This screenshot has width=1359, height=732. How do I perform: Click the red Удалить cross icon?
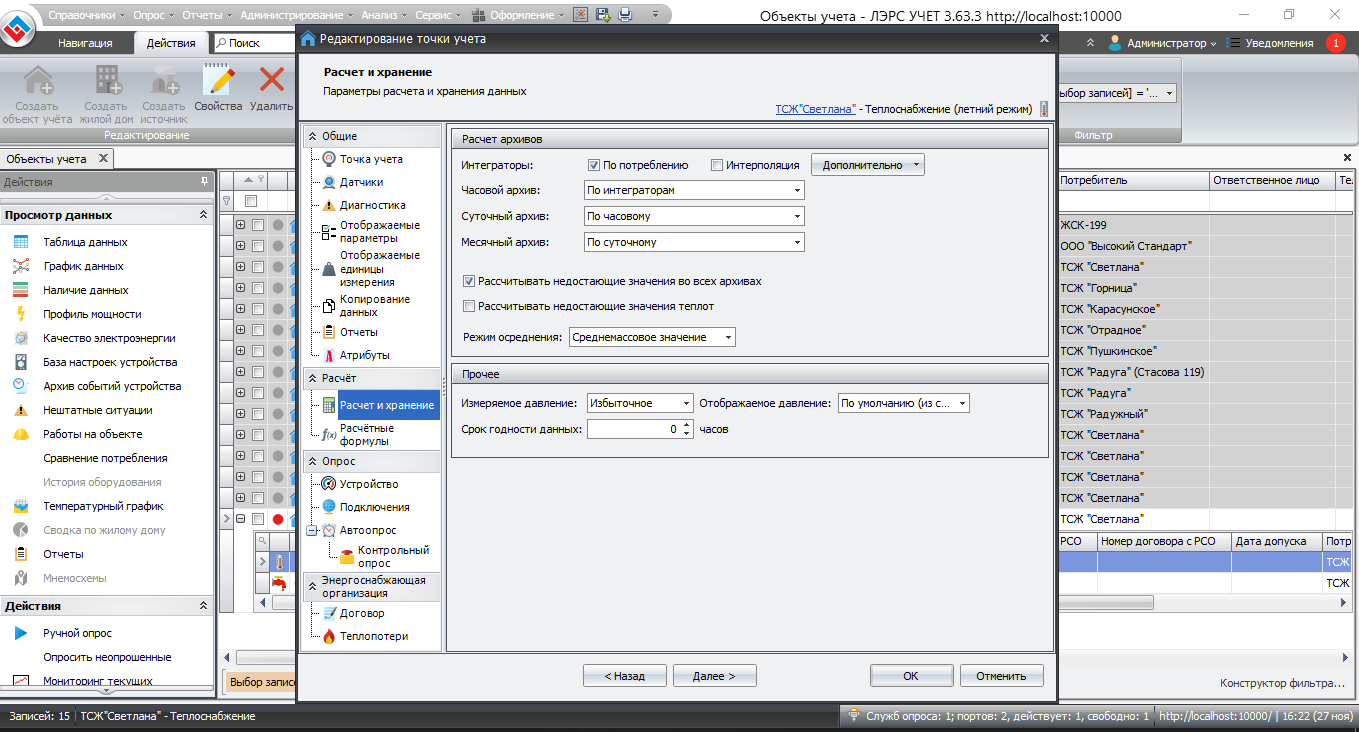click(x=271, y=82)
